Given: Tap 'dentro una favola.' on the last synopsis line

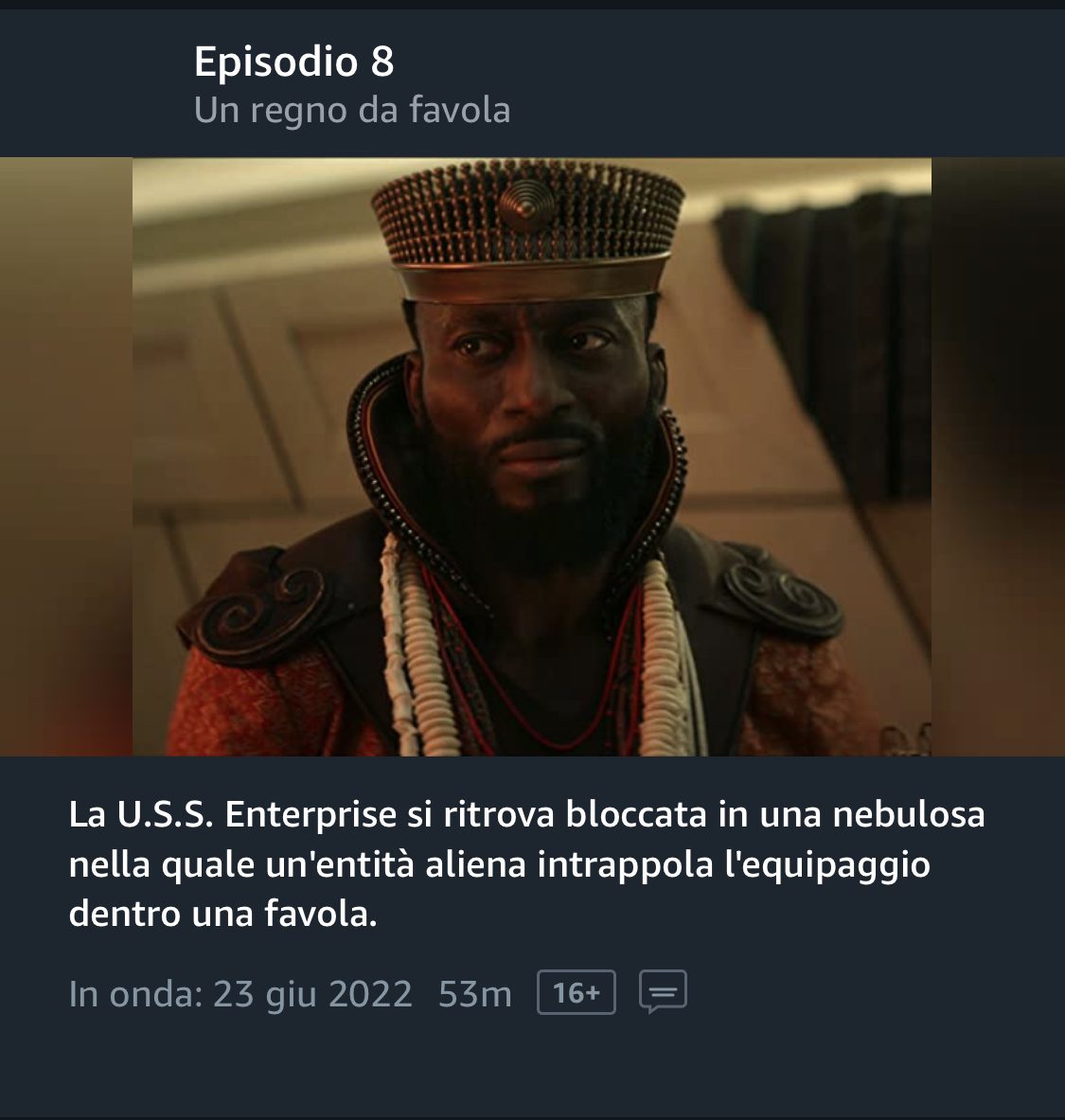Looking at the screenshot, I should point(222,914).
